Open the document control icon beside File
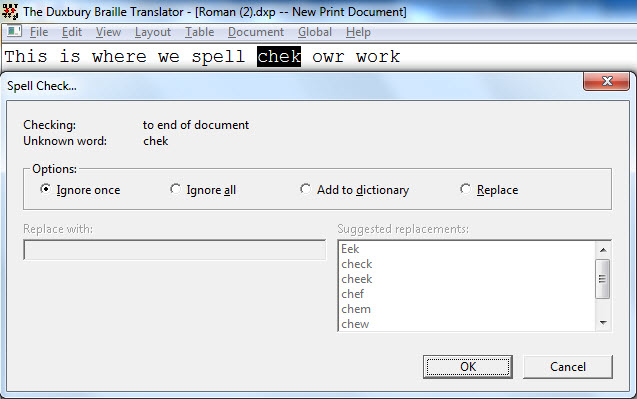 [x=14, y=31]
